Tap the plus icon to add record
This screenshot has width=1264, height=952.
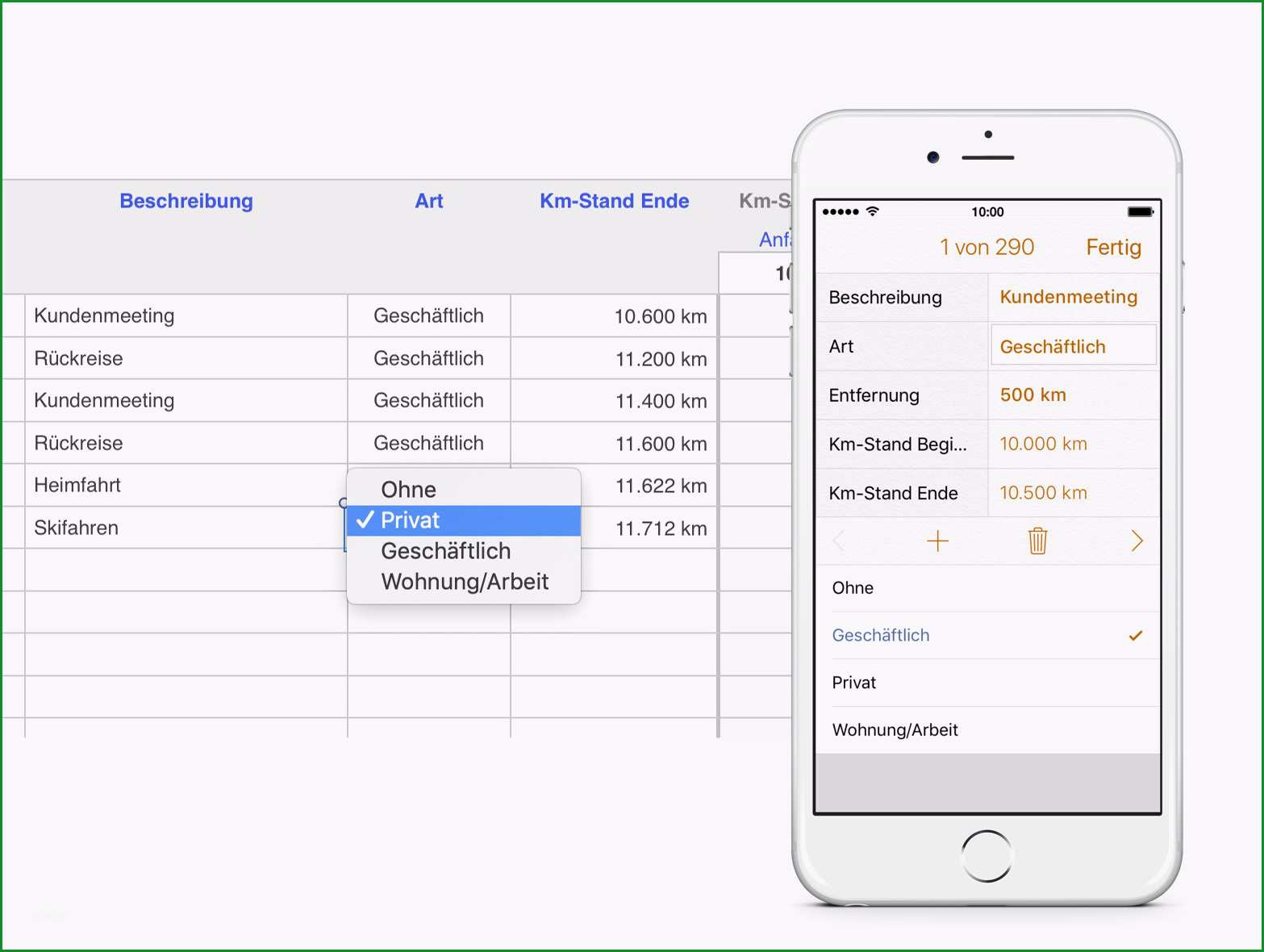pyautogui.click(x=937, y=541)
